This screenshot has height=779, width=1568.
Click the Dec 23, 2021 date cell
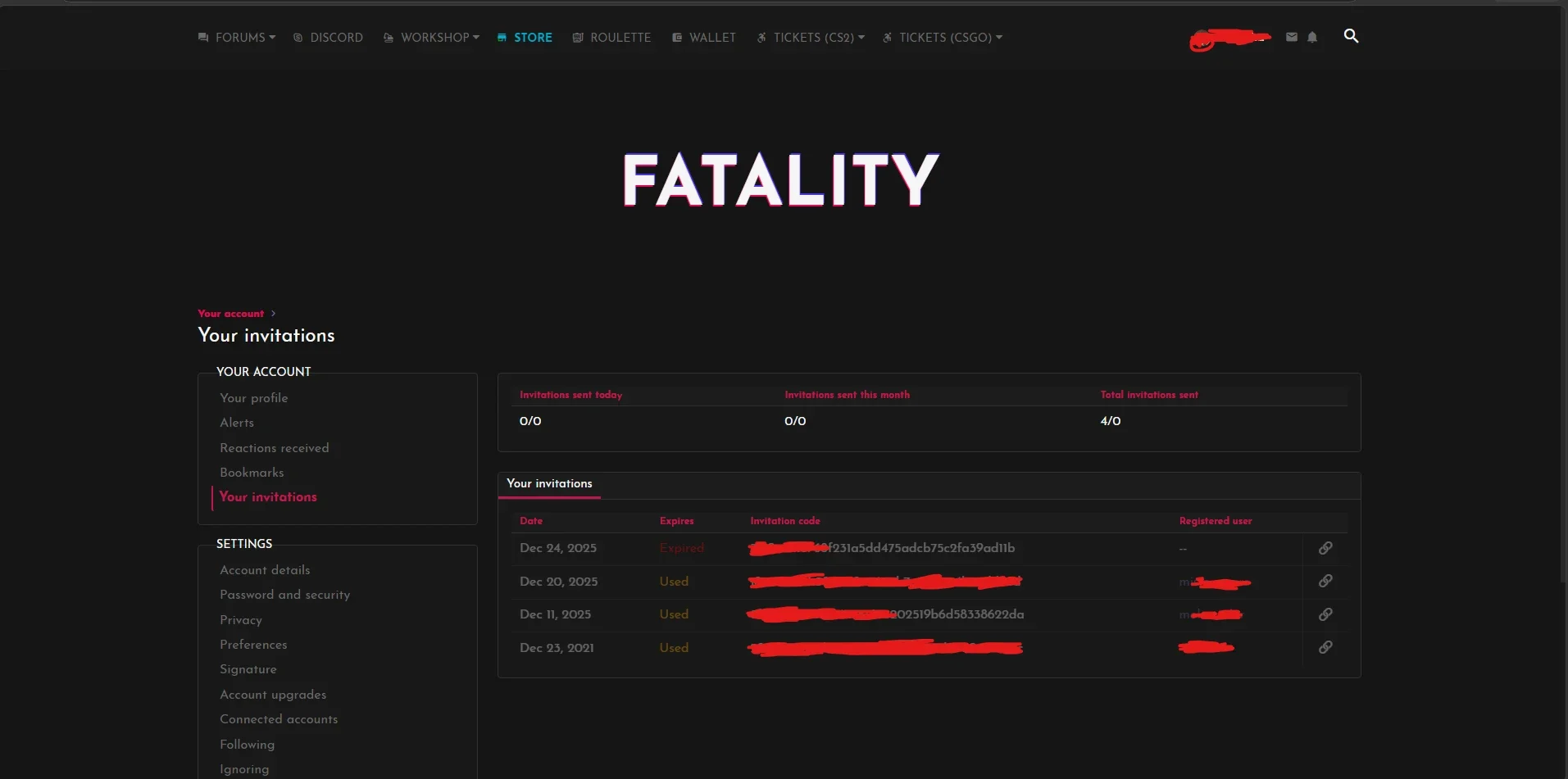click(557, 648)
